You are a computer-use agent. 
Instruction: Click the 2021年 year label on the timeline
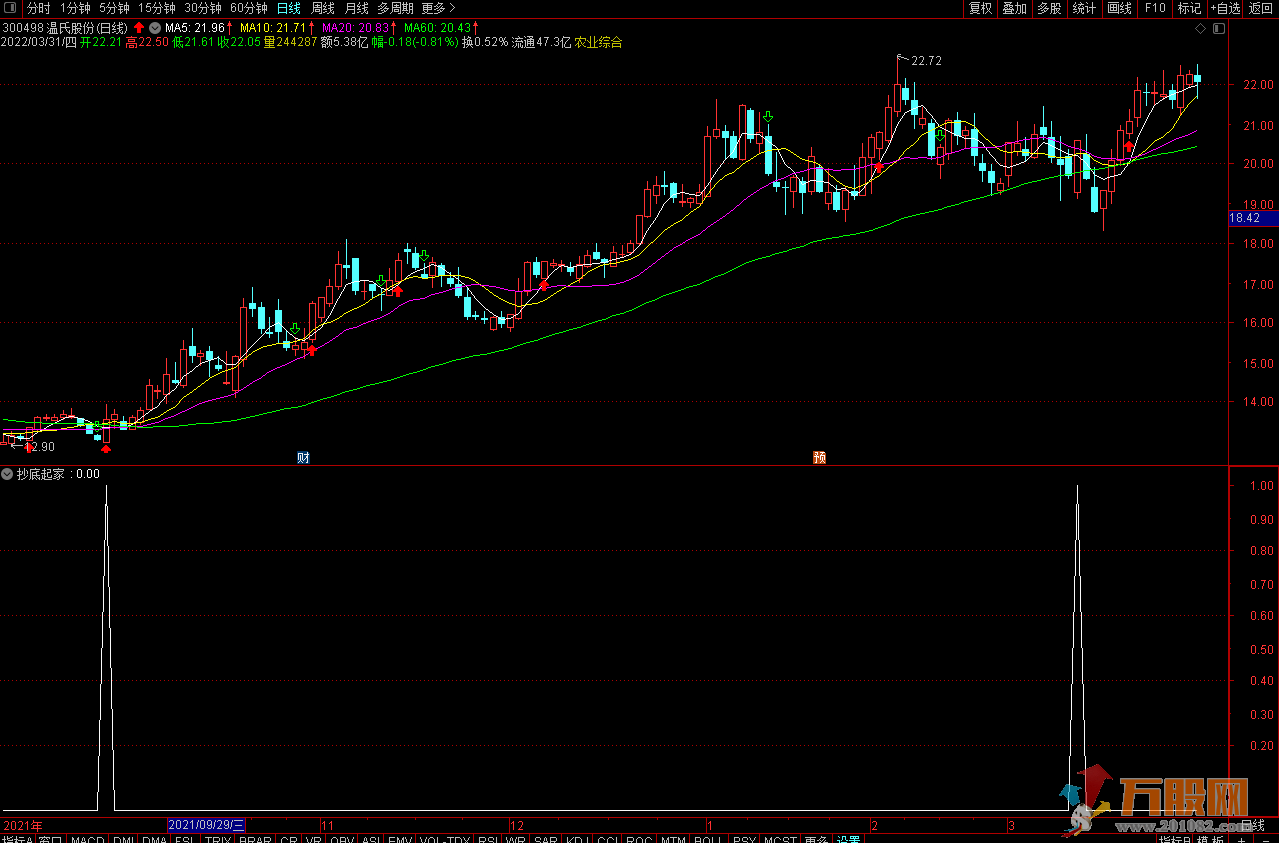pyautogui.click(x=22, y=826)
